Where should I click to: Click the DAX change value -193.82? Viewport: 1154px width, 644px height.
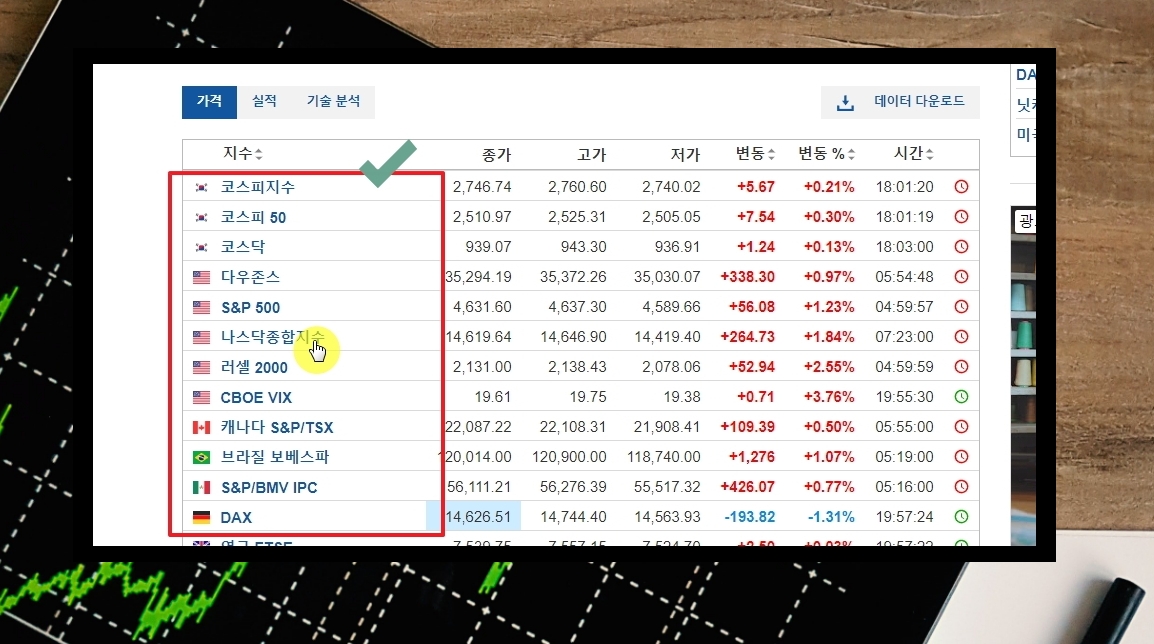[750, 517]
